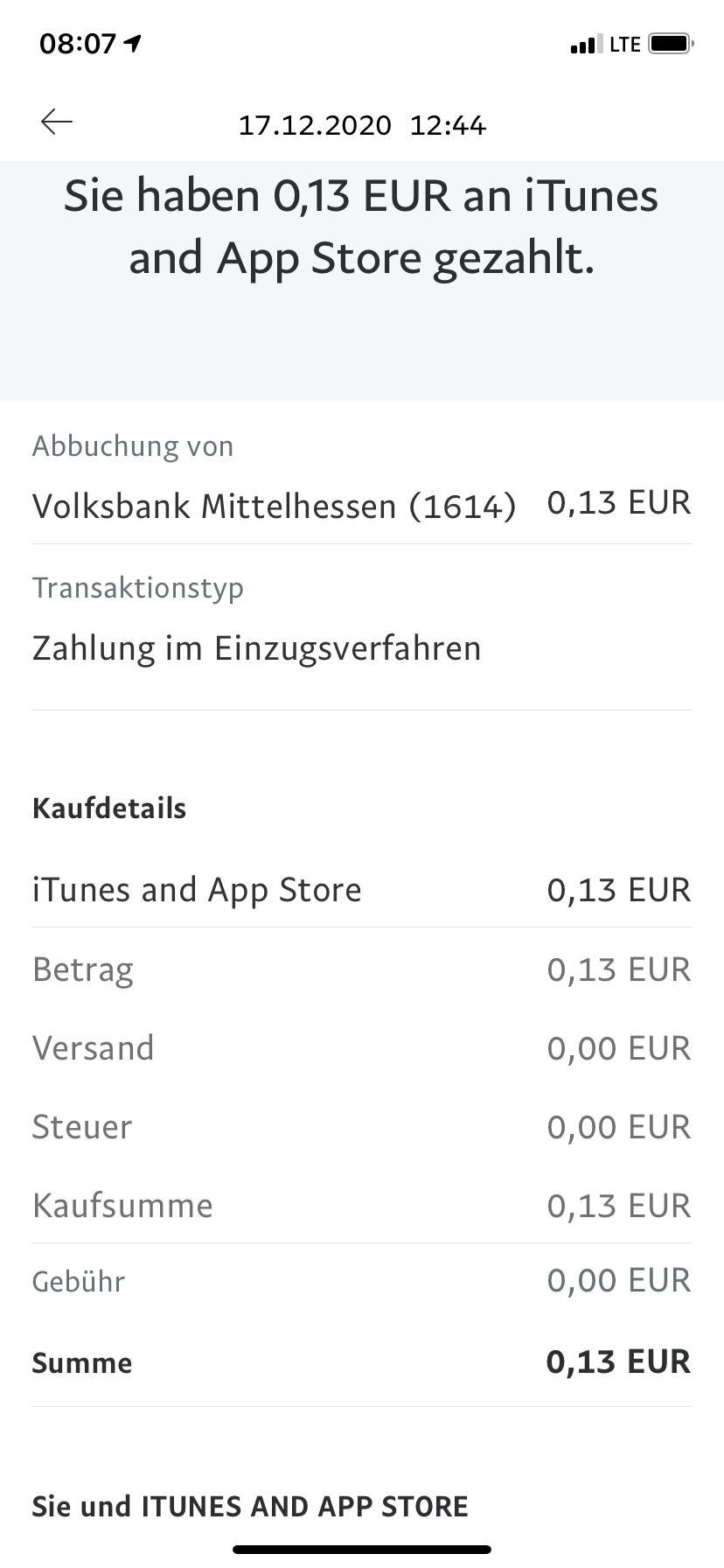Tap Zahlung im Einzugsverfahren transaction type
Image resolution: width=724 pixels, height=1568 pixels.
click(x=256, y=648)
